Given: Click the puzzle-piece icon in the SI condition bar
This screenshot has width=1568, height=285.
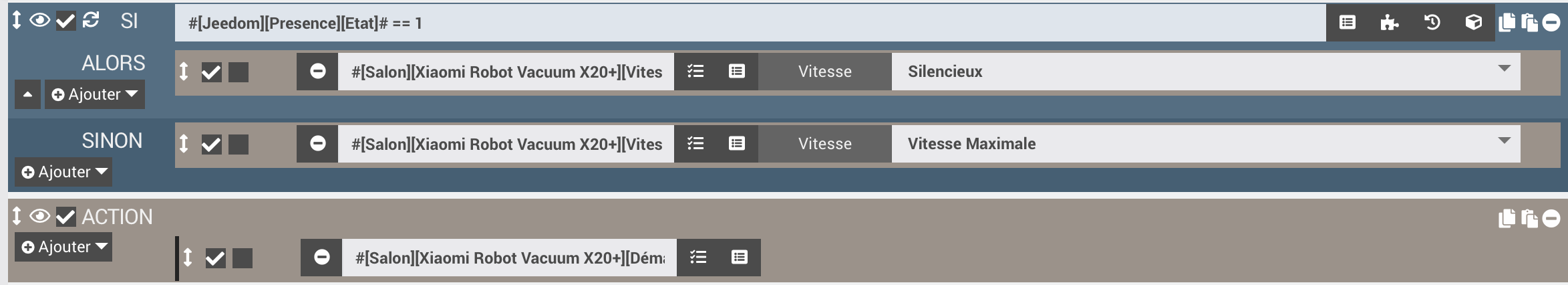Looking at the screenshot, I should tap(1390, 23).
